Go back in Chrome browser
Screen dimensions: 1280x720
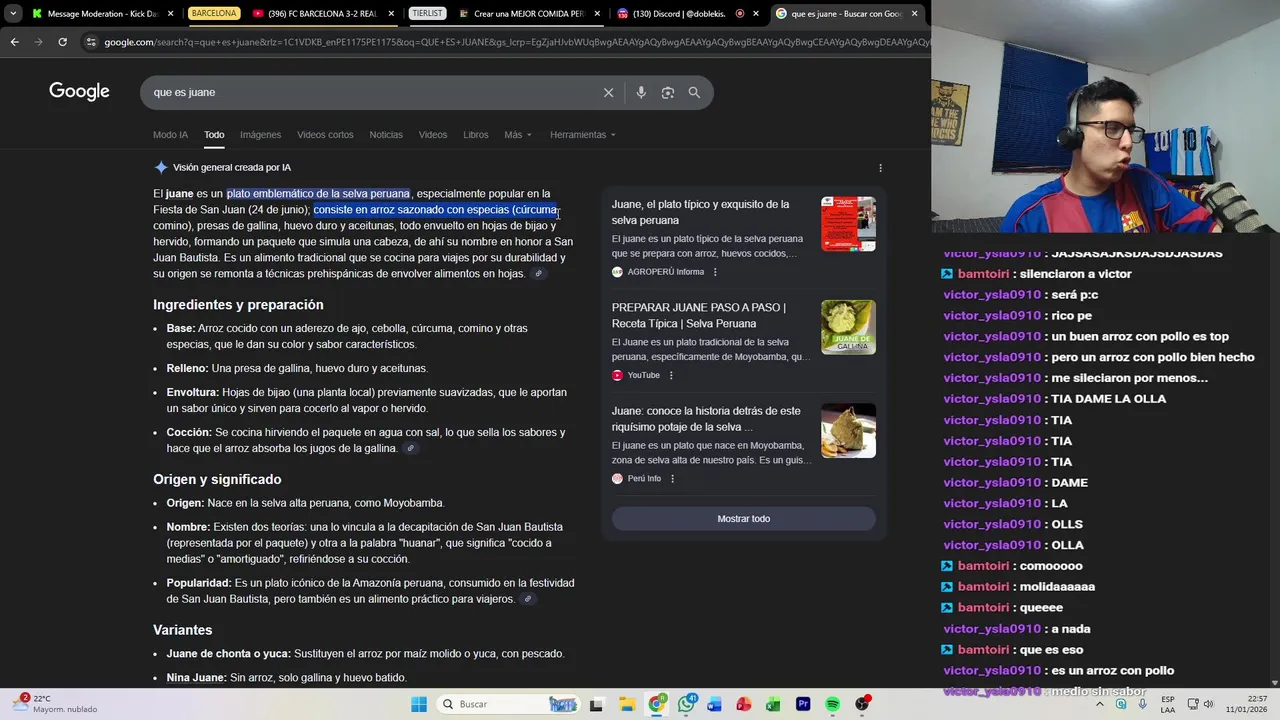(x=14, y=42)
